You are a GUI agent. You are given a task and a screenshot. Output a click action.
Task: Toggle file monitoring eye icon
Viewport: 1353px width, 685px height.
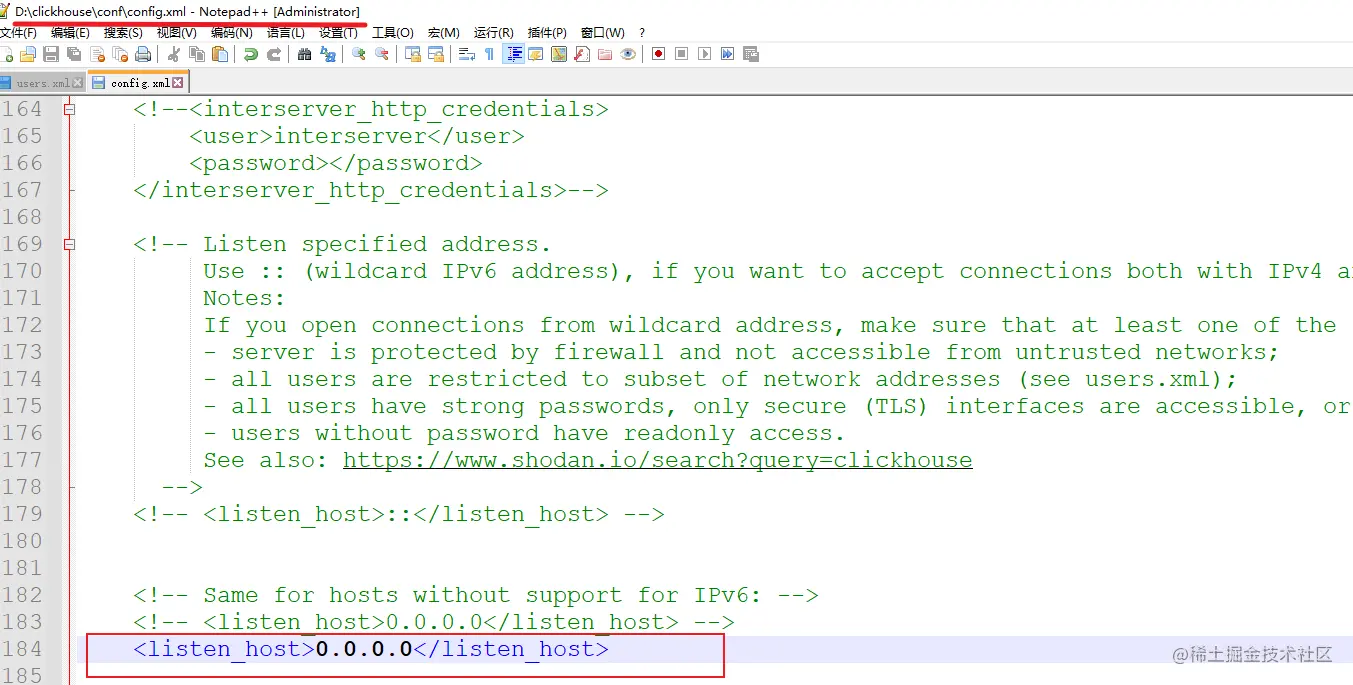[x=627, y=54]
